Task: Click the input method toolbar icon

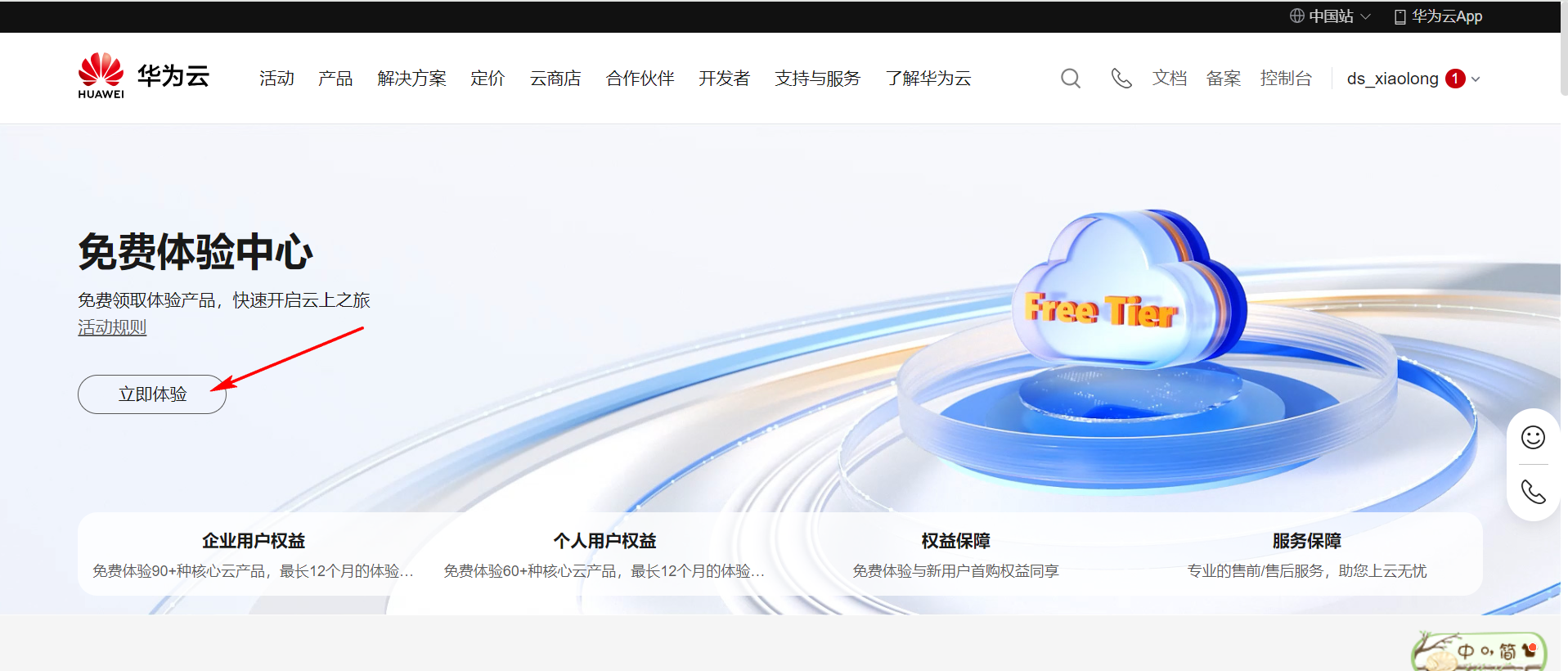Action: pyautogui.click(x=1479, y=652)
